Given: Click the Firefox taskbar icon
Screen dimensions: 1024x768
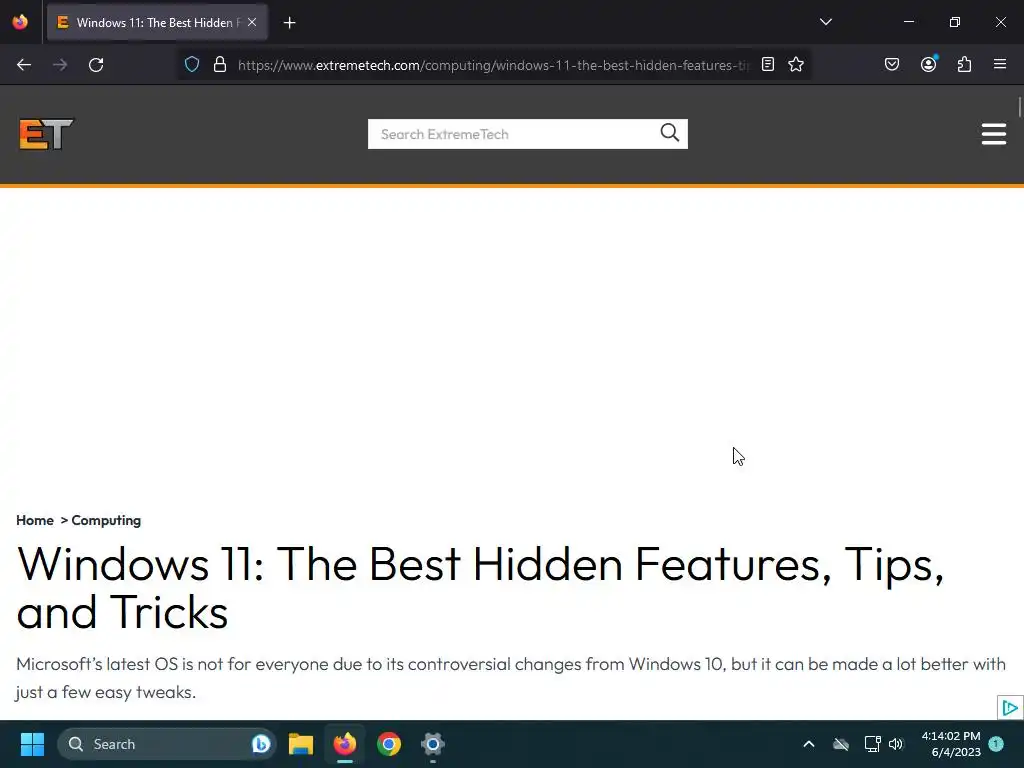Looking at the screenshot, I should [345, 744].
